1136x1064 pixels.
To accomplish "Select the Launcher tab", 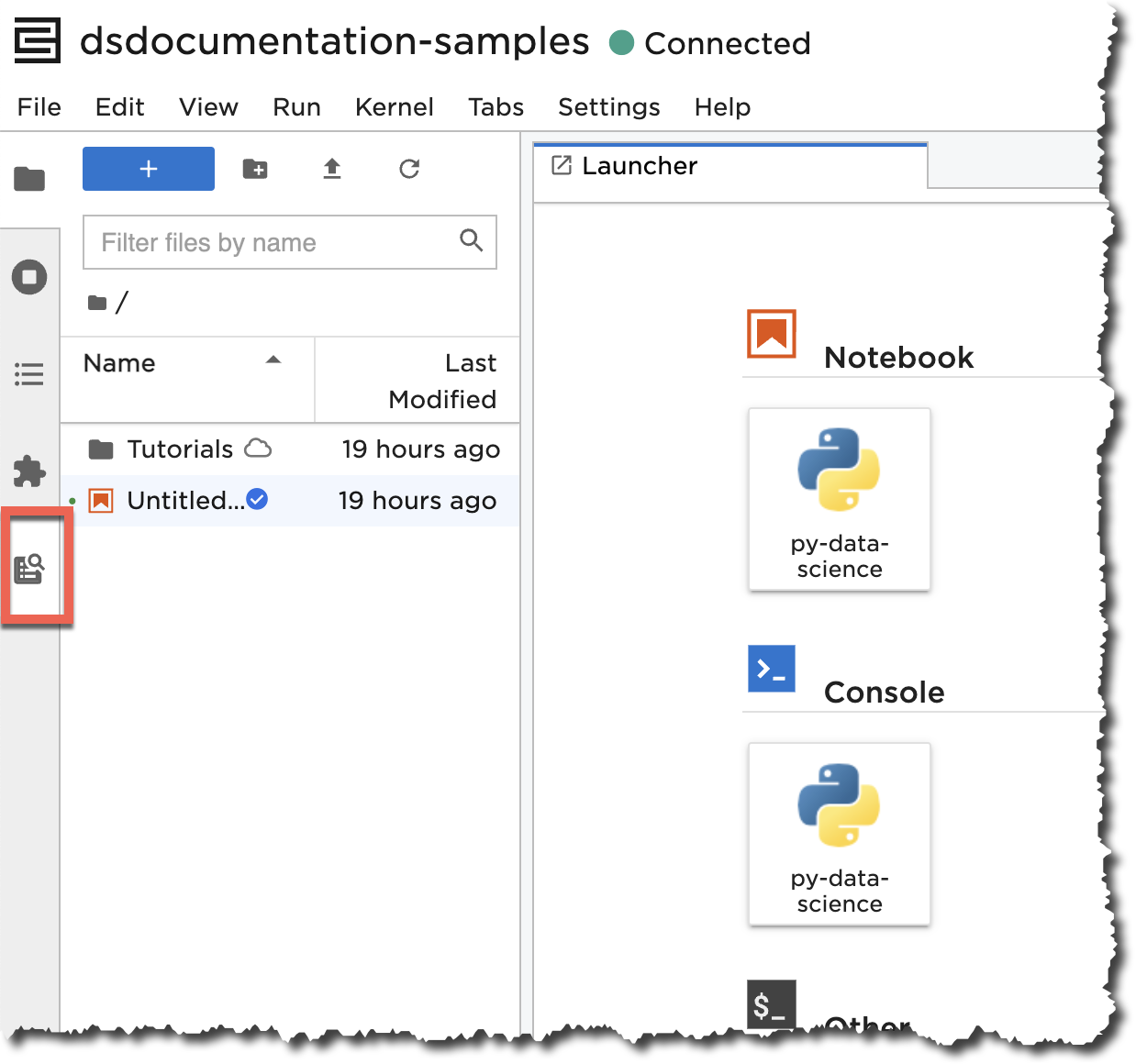I will pyautogui.click(x=640, y=166).
